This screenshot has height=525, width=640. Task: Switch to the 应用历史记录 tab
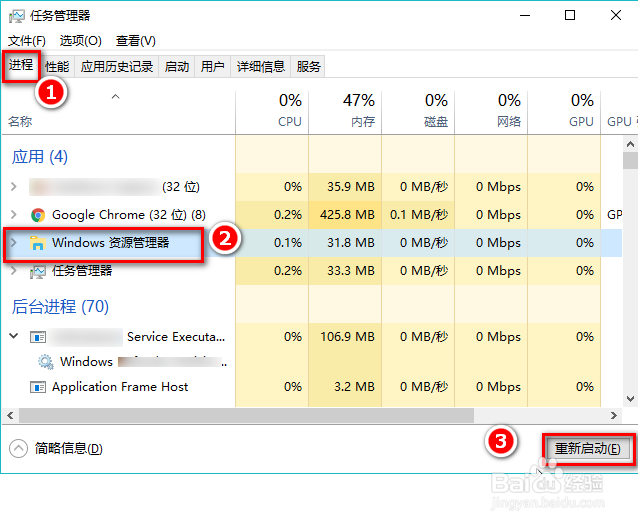click(x=117, y=67)
